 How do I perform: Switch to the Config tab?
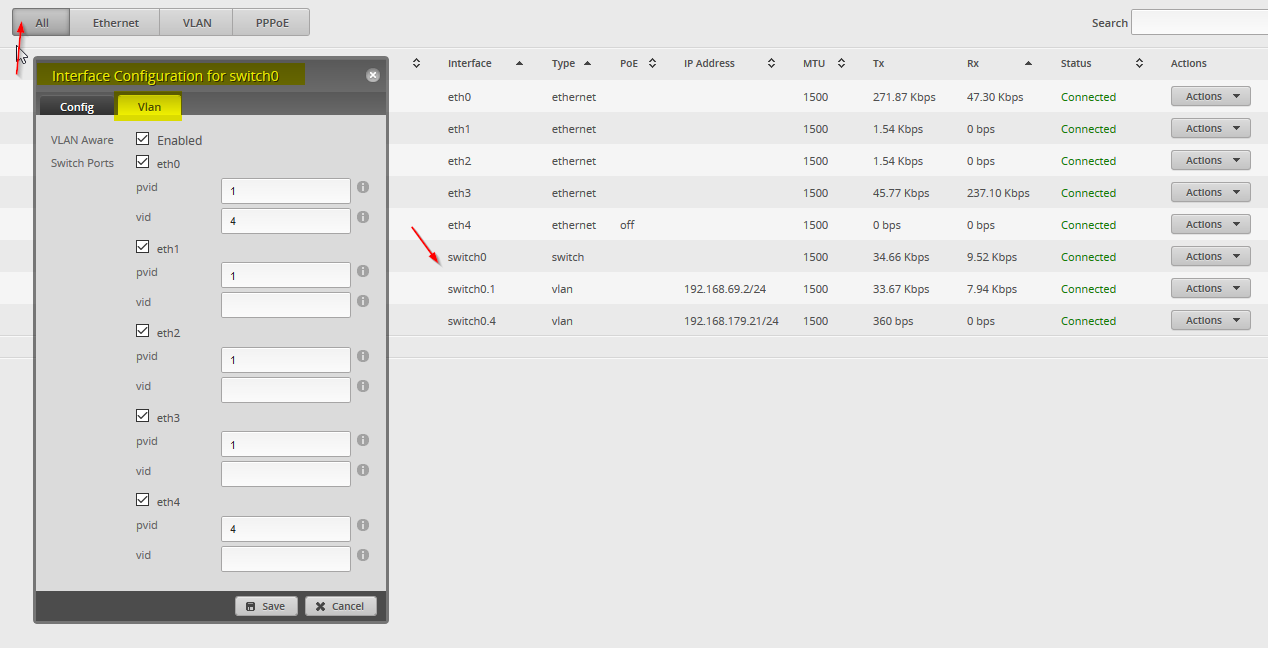(x=77, y=107)
